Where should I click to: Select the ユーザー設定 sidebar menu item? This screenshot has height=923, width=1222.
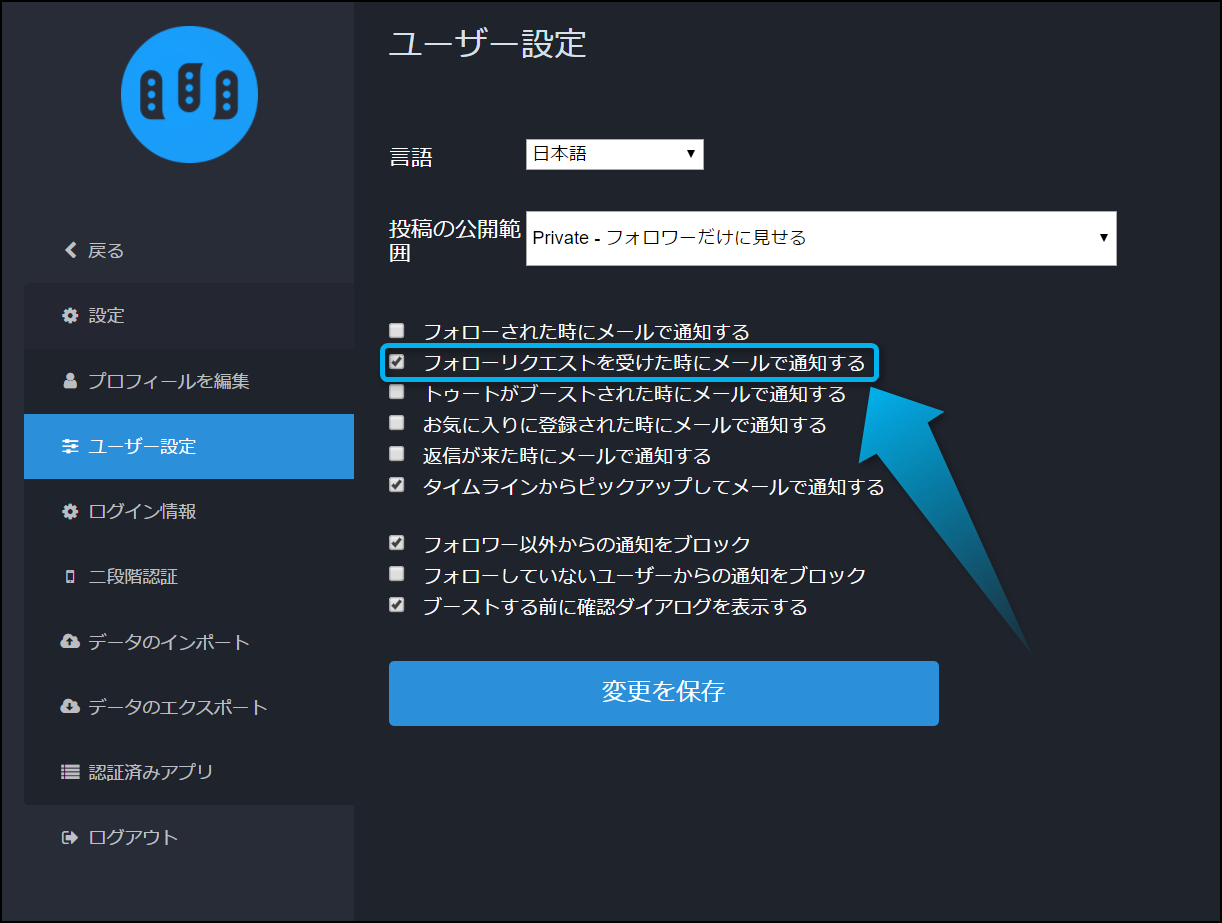click(189, 446)
